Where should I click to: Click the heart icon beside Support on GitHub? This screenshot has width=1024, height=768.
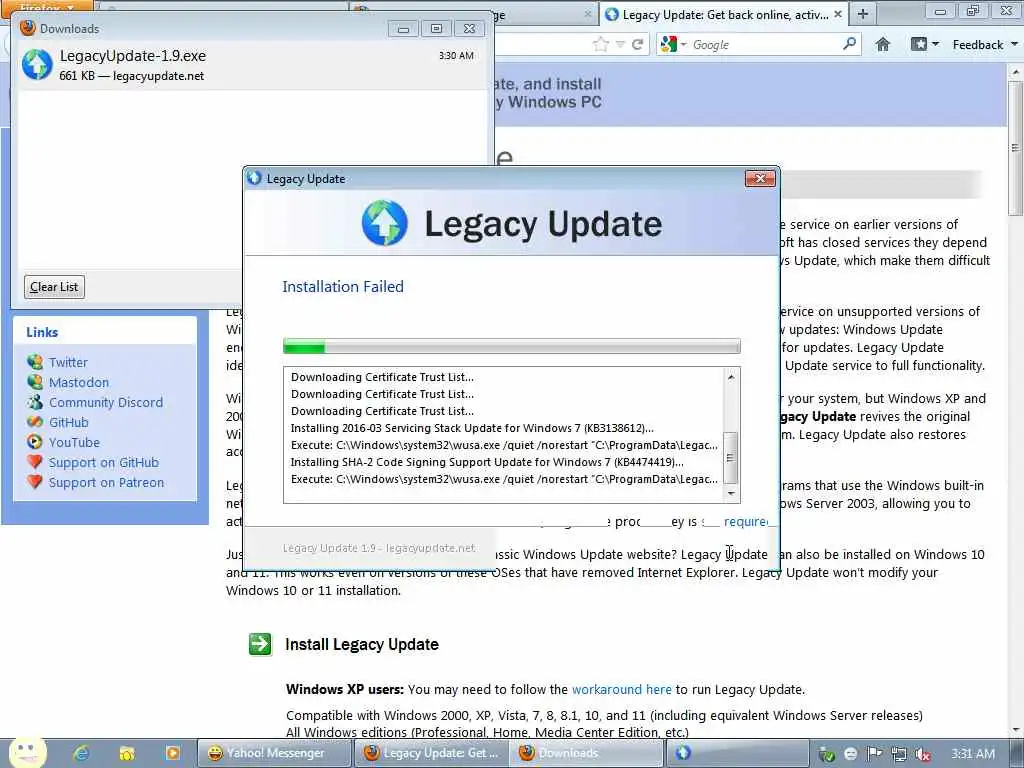click(x=35, y=462)
